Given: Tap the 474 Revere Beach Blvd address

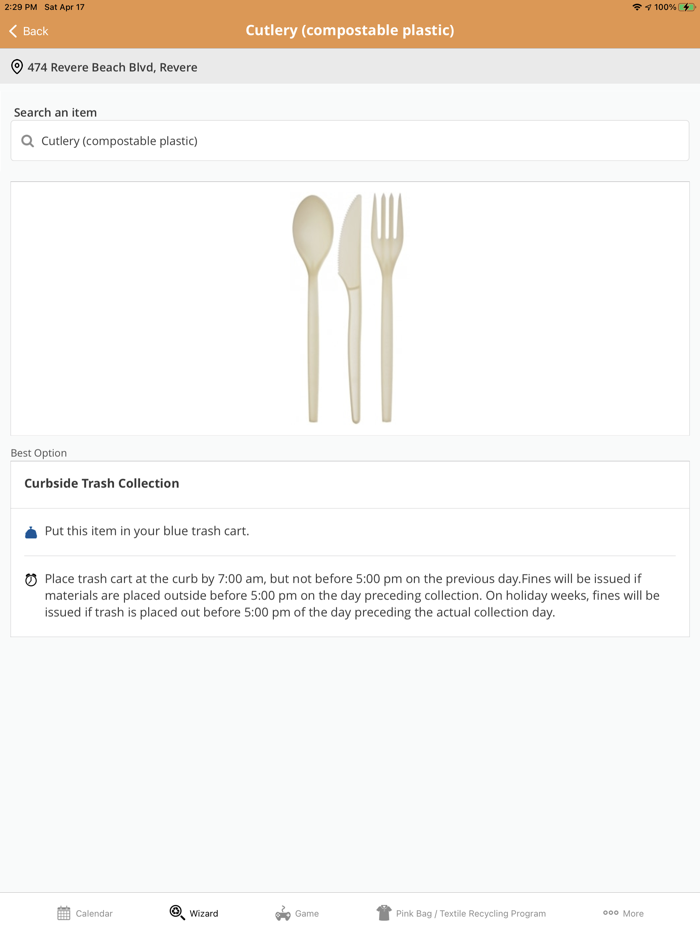Looking at the screenshot, I should tap(112, 67).
